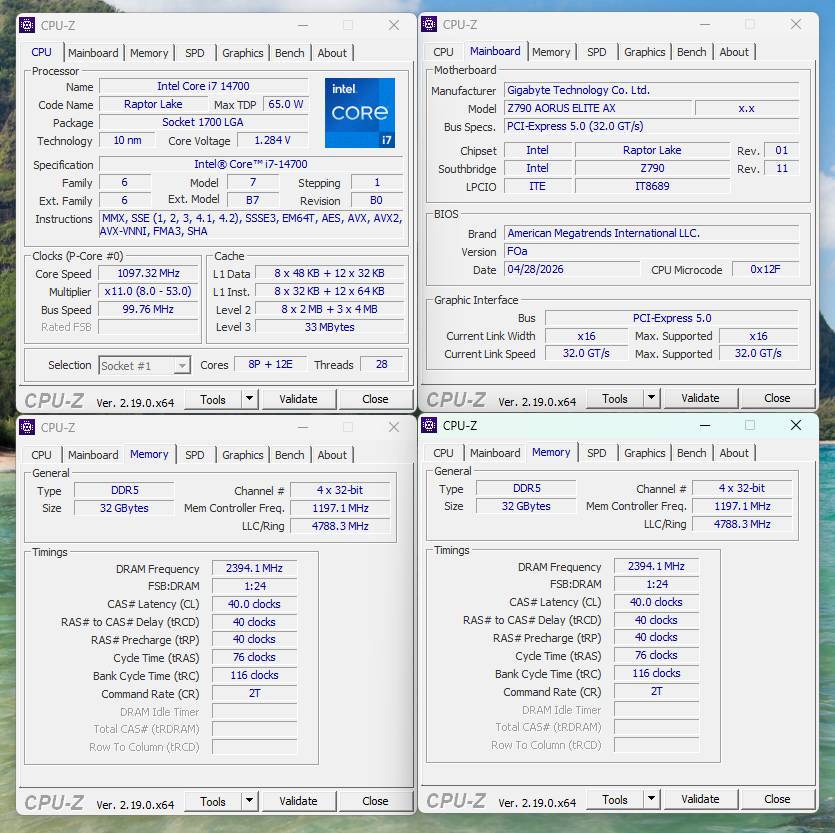Open the About tab in the CPU window
The height and width of the screenshot is (833, 835).
tap(332, 53)
